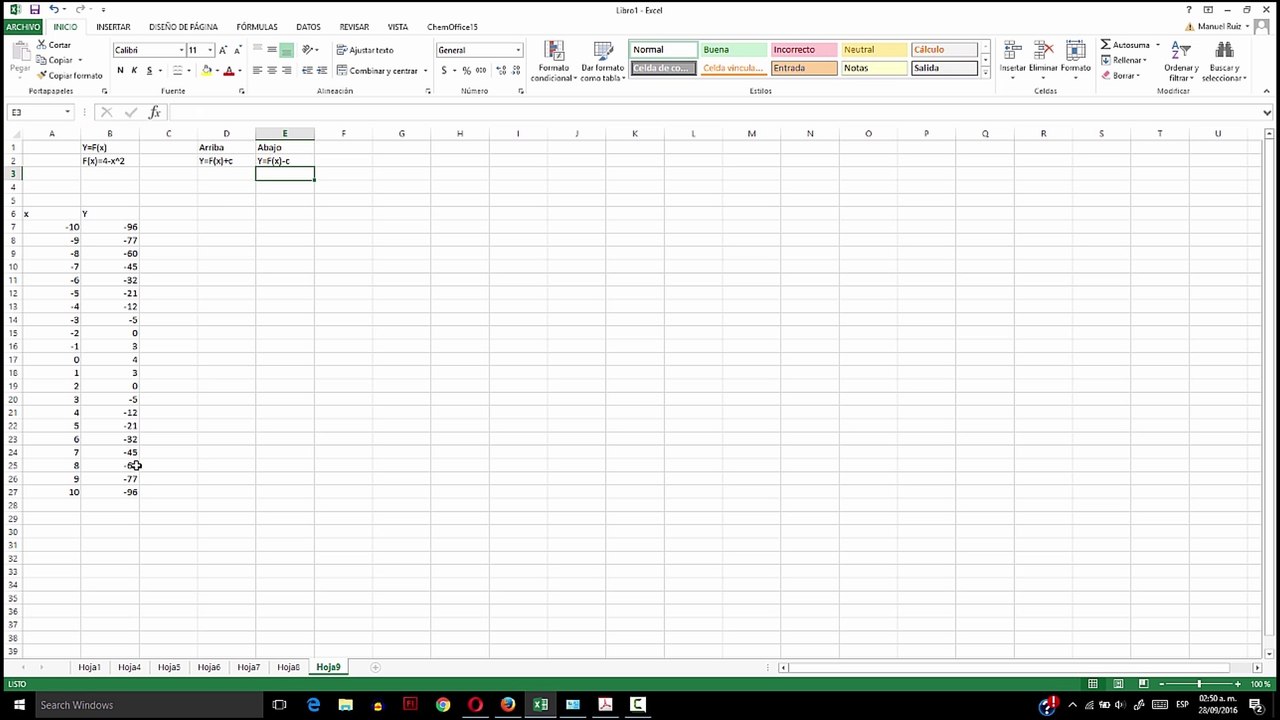Open the General number format dropdown

518,50
